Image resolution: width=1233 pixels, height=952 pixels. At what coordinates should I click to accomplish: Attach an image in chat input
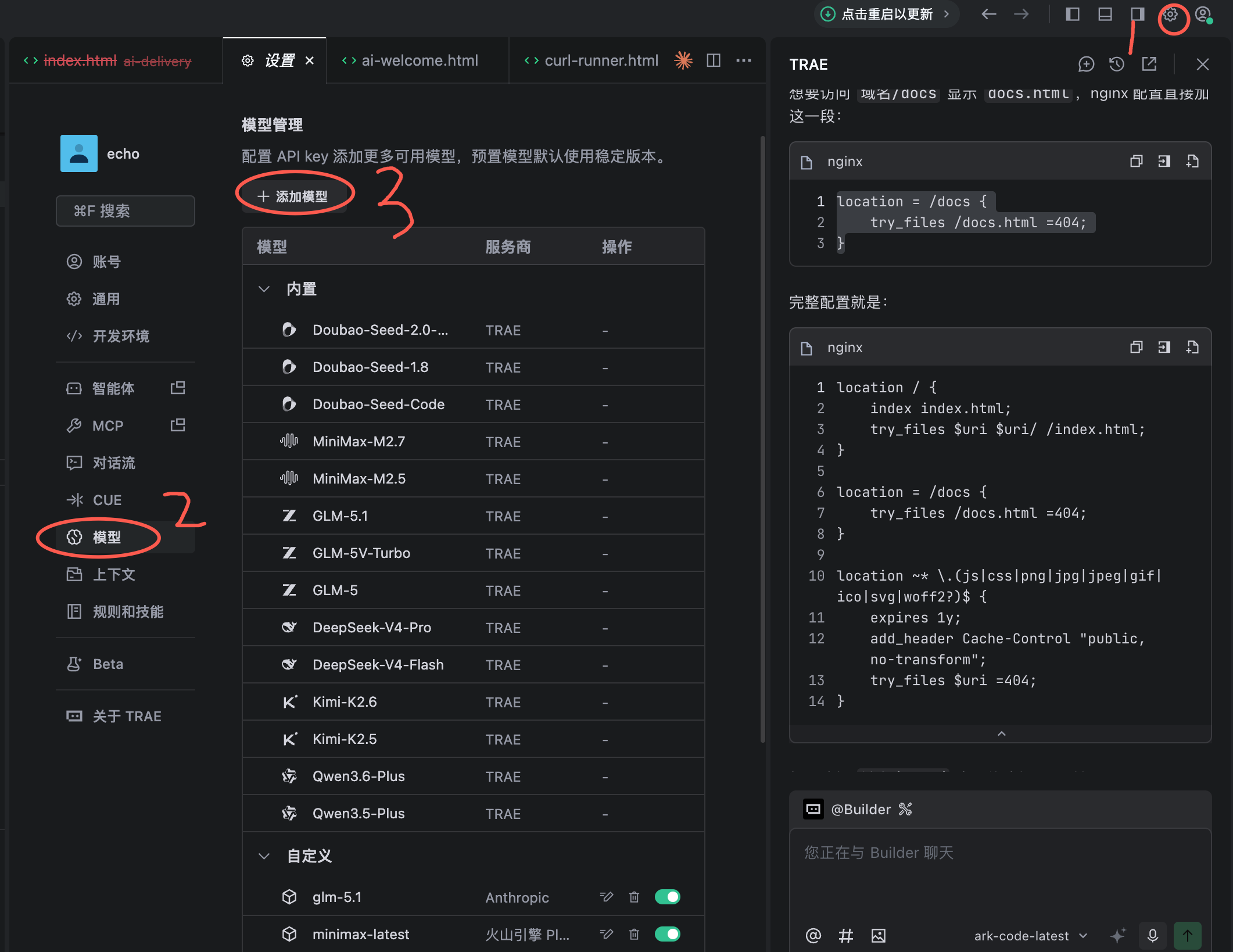click(x=879, y=935)
